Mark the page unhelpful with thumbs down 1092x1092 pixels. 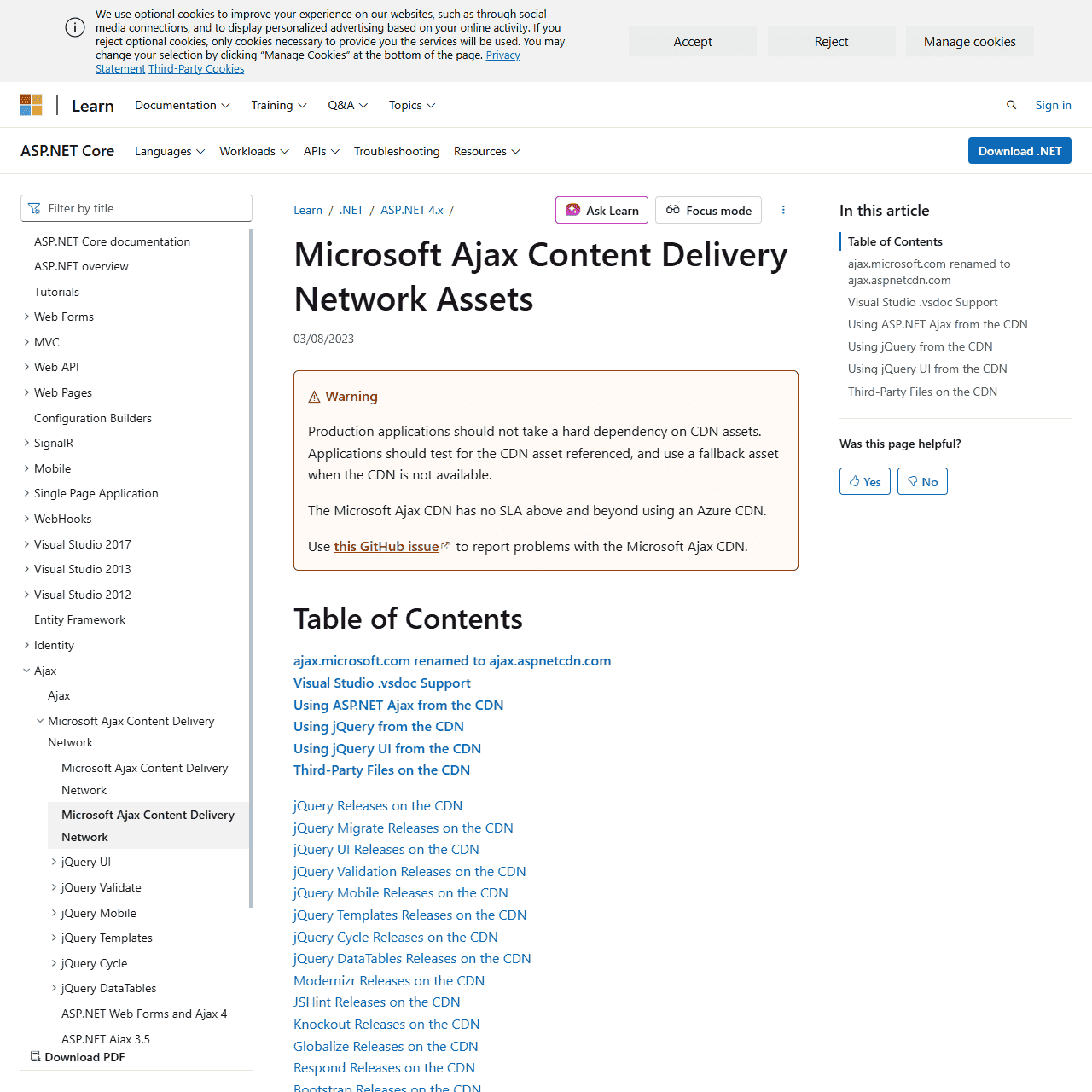click(922, 480)
